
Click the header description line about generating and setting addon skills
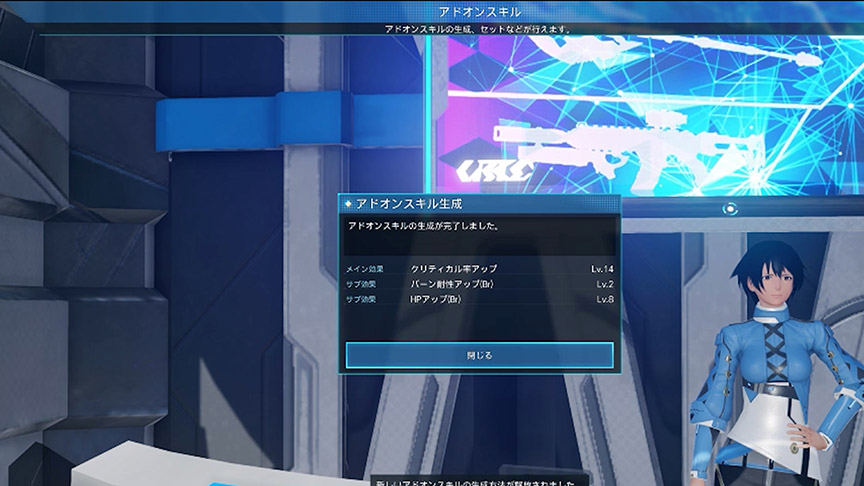pos(478,29)
